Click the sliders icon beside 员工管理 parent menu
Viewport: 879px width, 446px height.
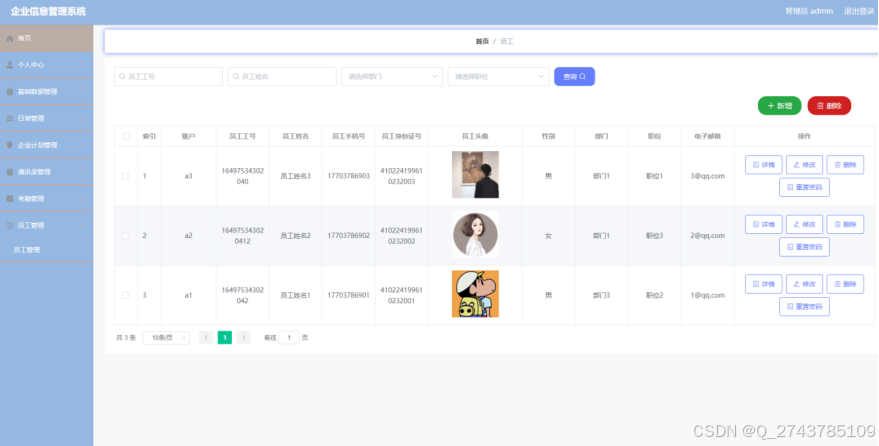[10, 226]
